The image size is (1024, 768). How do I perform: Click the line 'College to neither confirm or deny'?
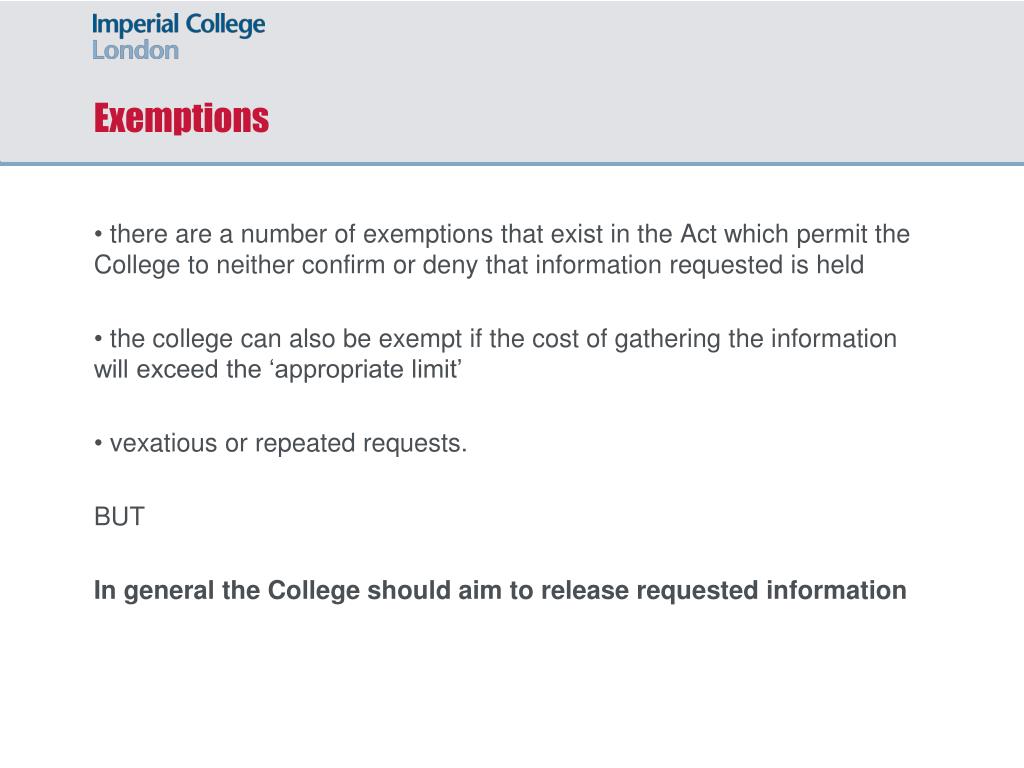[479, 265]
